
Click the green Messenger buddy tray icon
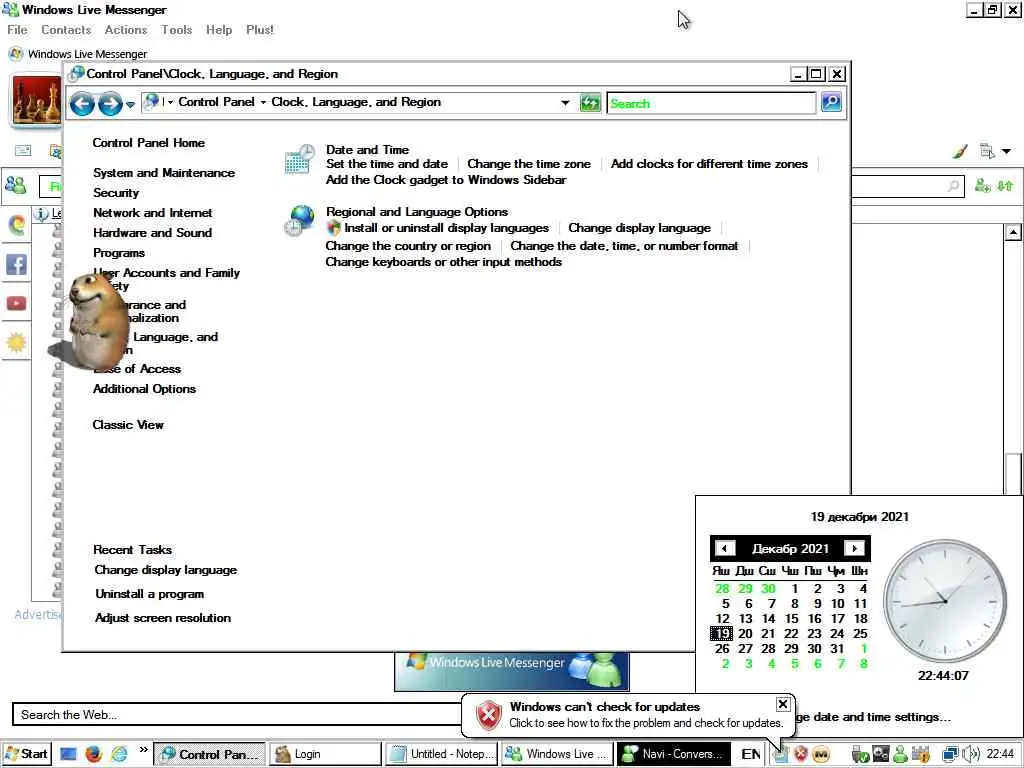click(901, 754)
